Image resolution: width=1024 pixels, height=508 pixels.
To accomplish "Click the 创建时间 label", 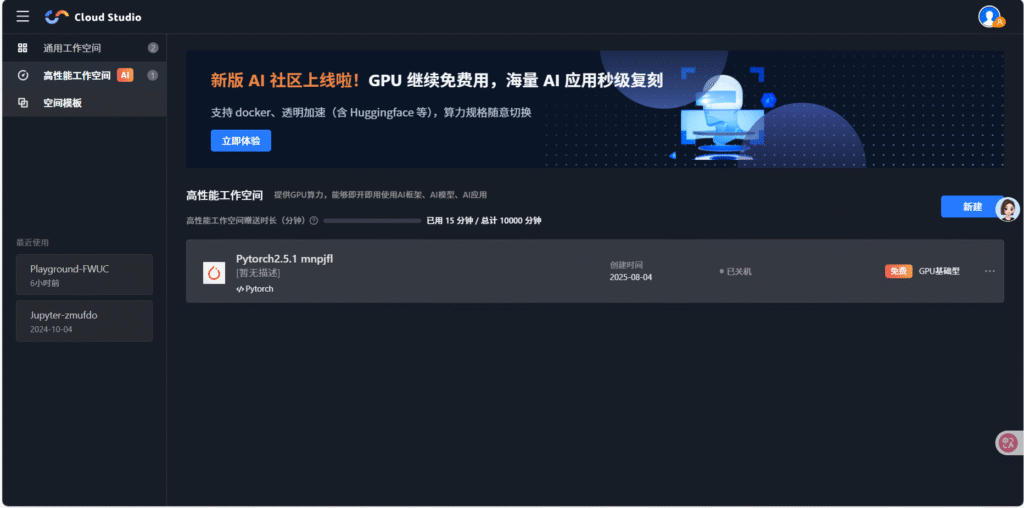I will 626,264.
